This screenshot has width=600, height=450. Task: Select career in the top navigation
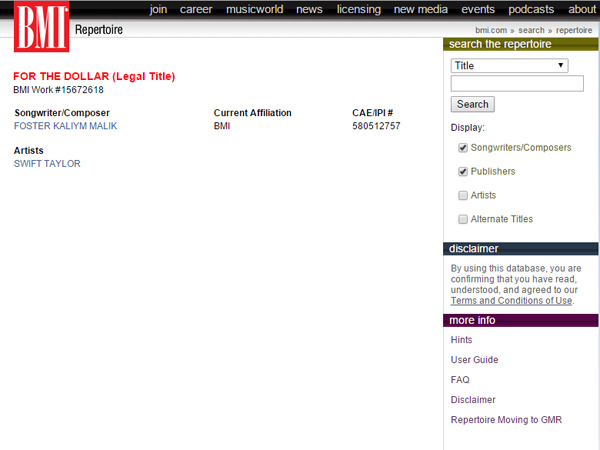(196, 9)
